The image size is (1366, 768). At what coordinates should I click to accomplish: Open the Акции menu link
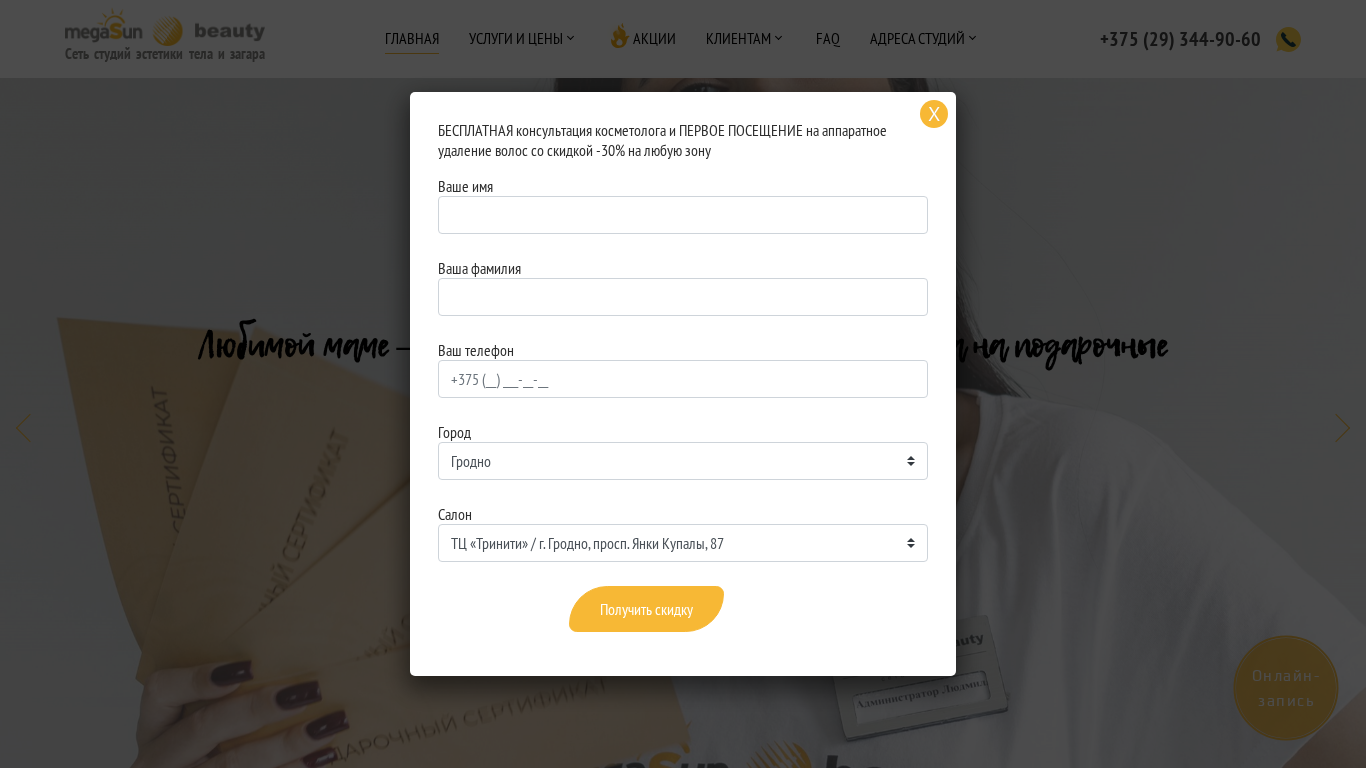pos(654,39)
